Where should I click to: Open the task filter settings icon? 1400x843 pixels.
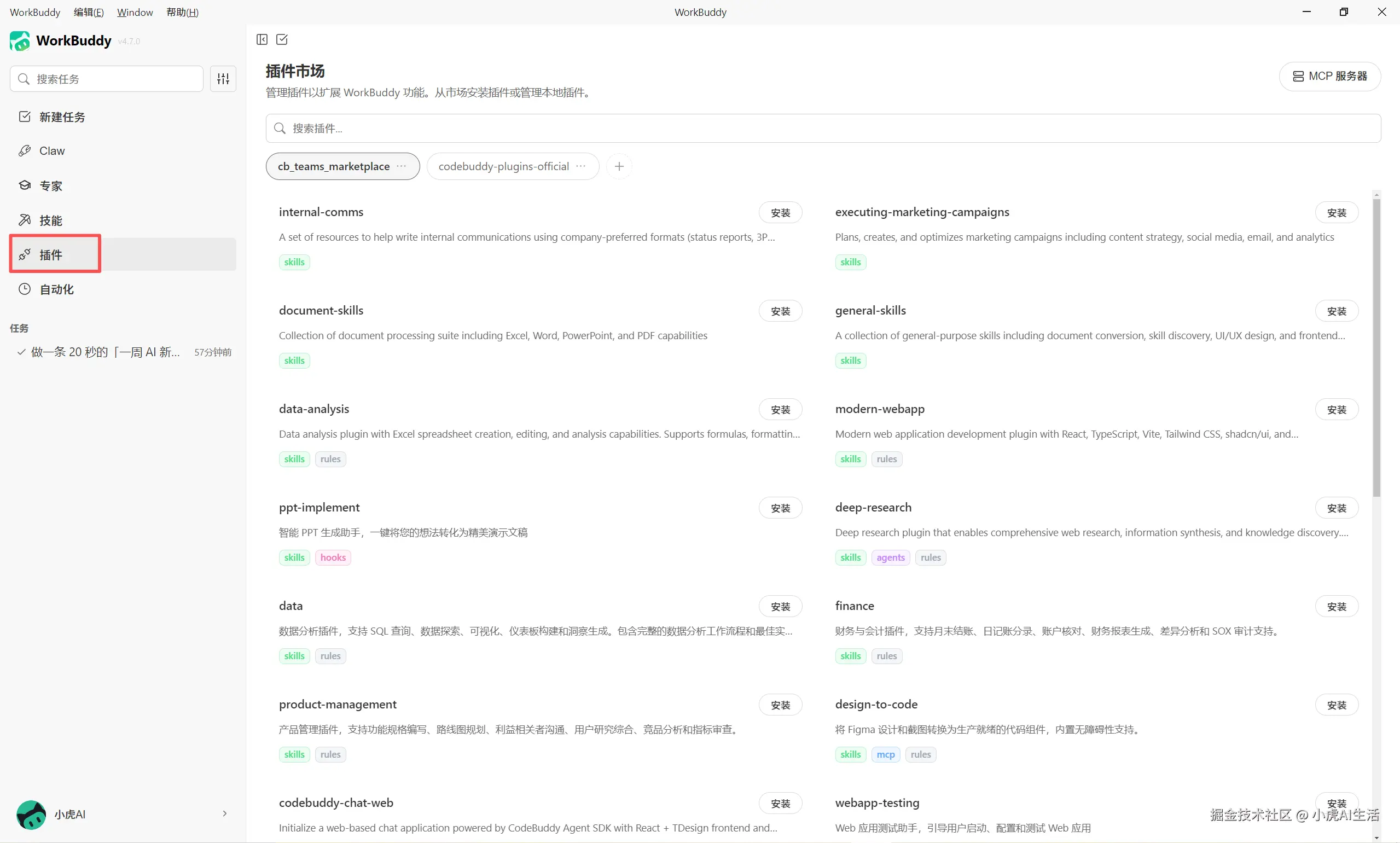click(223, 79)
